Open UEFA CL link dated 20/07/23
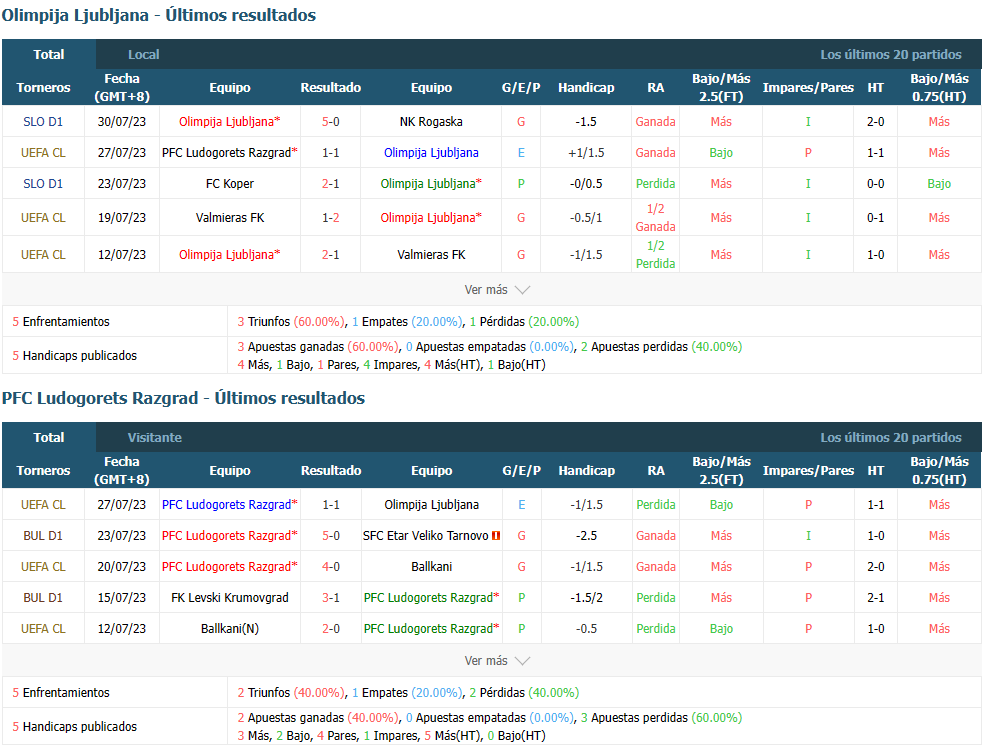The image size is (988, 748). coord(43,567)
